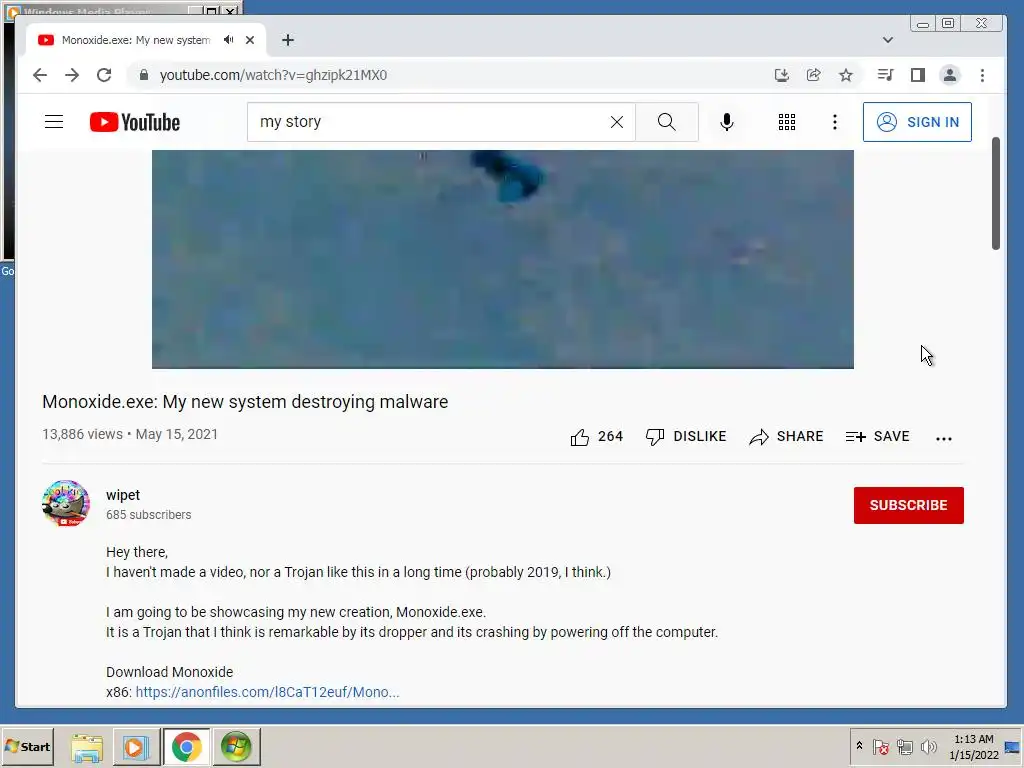Toggle the Chrome side panel icon
1024x768 pixels.
point(918,75)
